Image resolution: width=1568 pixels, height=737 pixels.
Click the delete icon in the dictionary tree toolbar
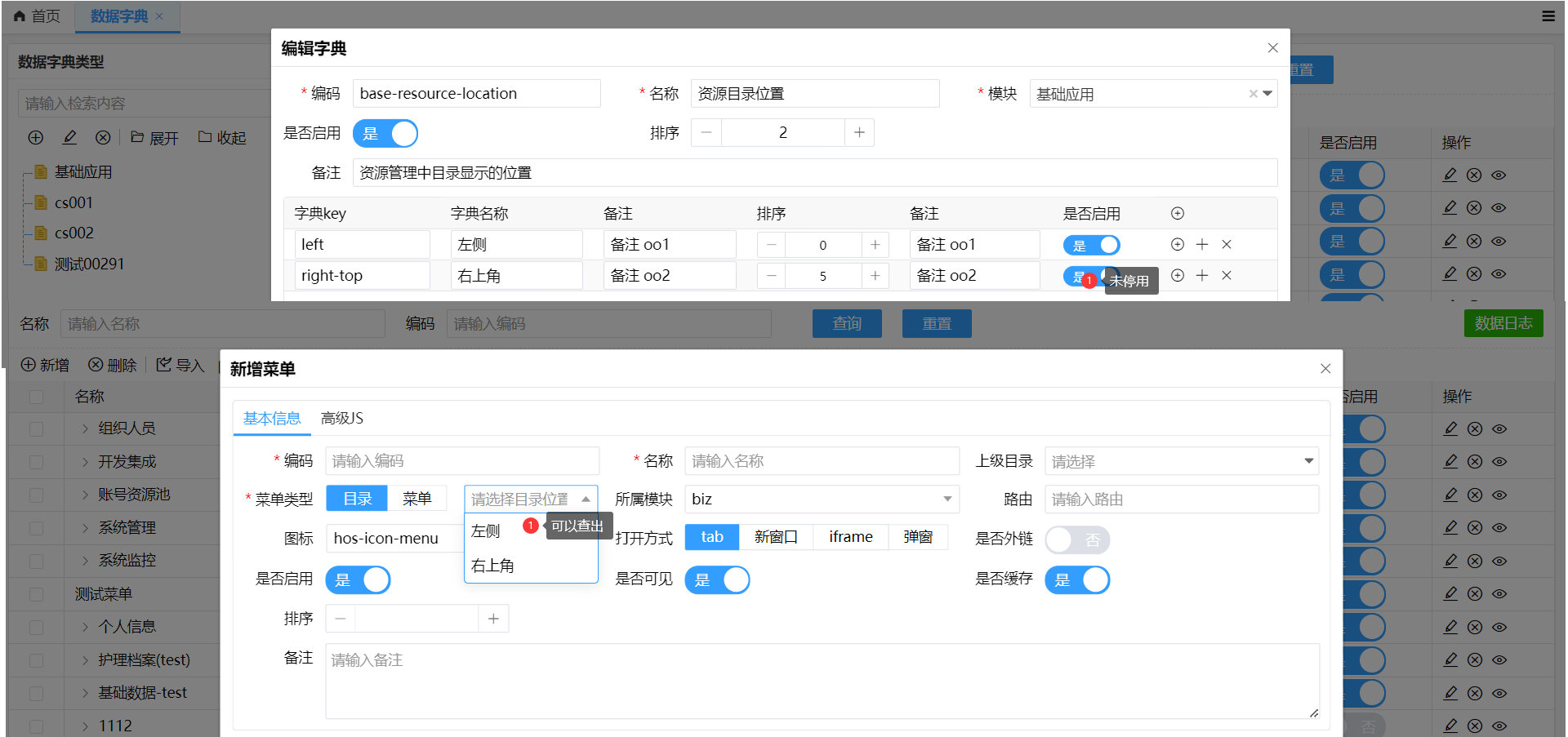click(x=102, y=137)
